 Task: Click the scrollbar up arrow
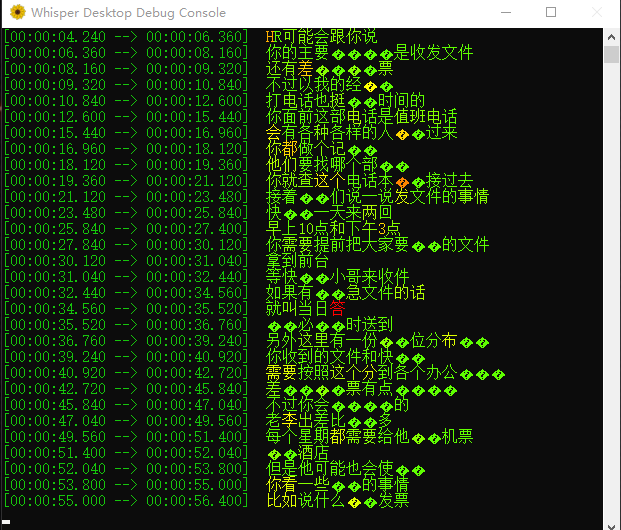click(611, 37)
